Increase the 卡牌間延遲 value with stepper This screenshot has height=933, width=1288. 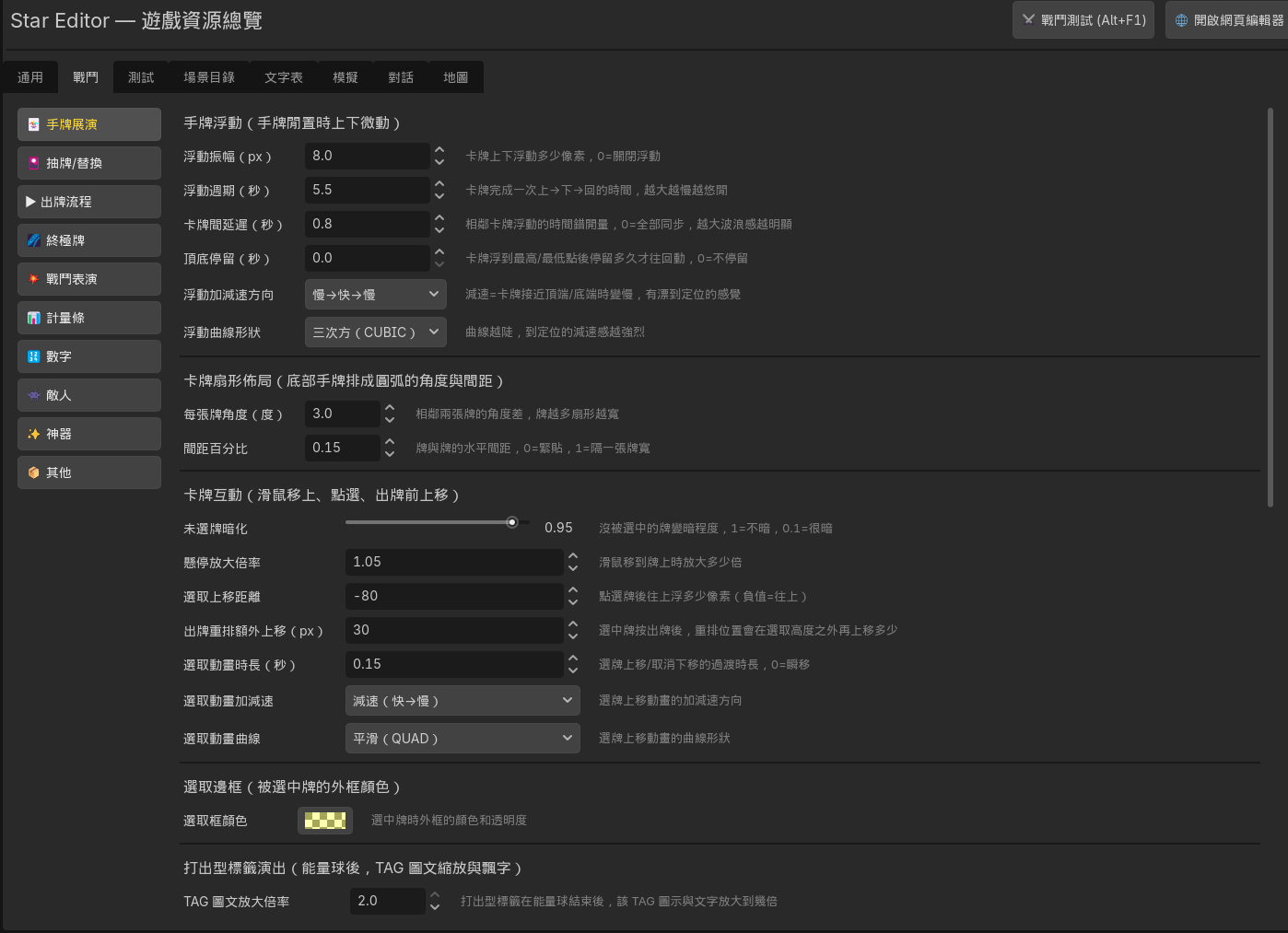point(439,218)
